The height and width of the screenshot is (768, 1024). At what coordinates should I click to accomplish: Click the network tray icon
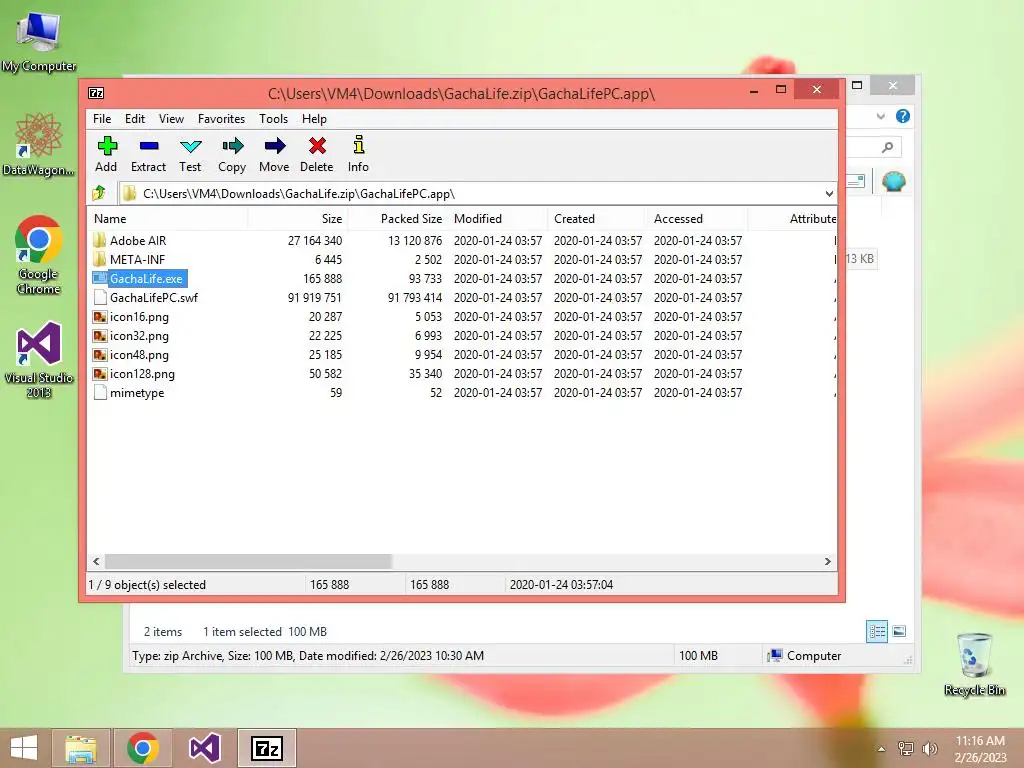click(905, 748)
